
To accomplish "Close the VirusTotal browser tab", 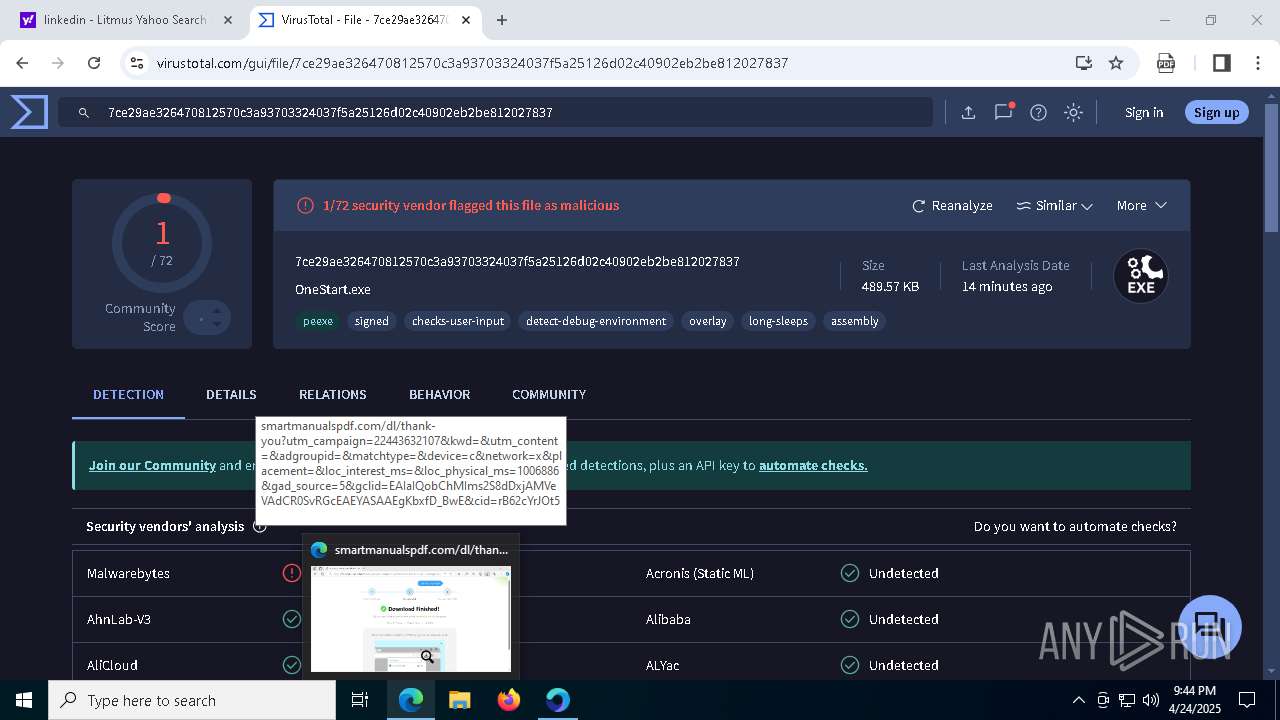I will [466, 20].
